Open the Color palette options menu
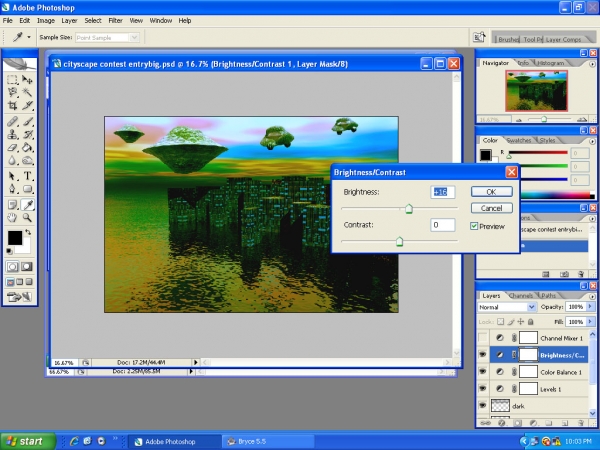The width and height of the screenshot is (600, 450). (592, 141)
